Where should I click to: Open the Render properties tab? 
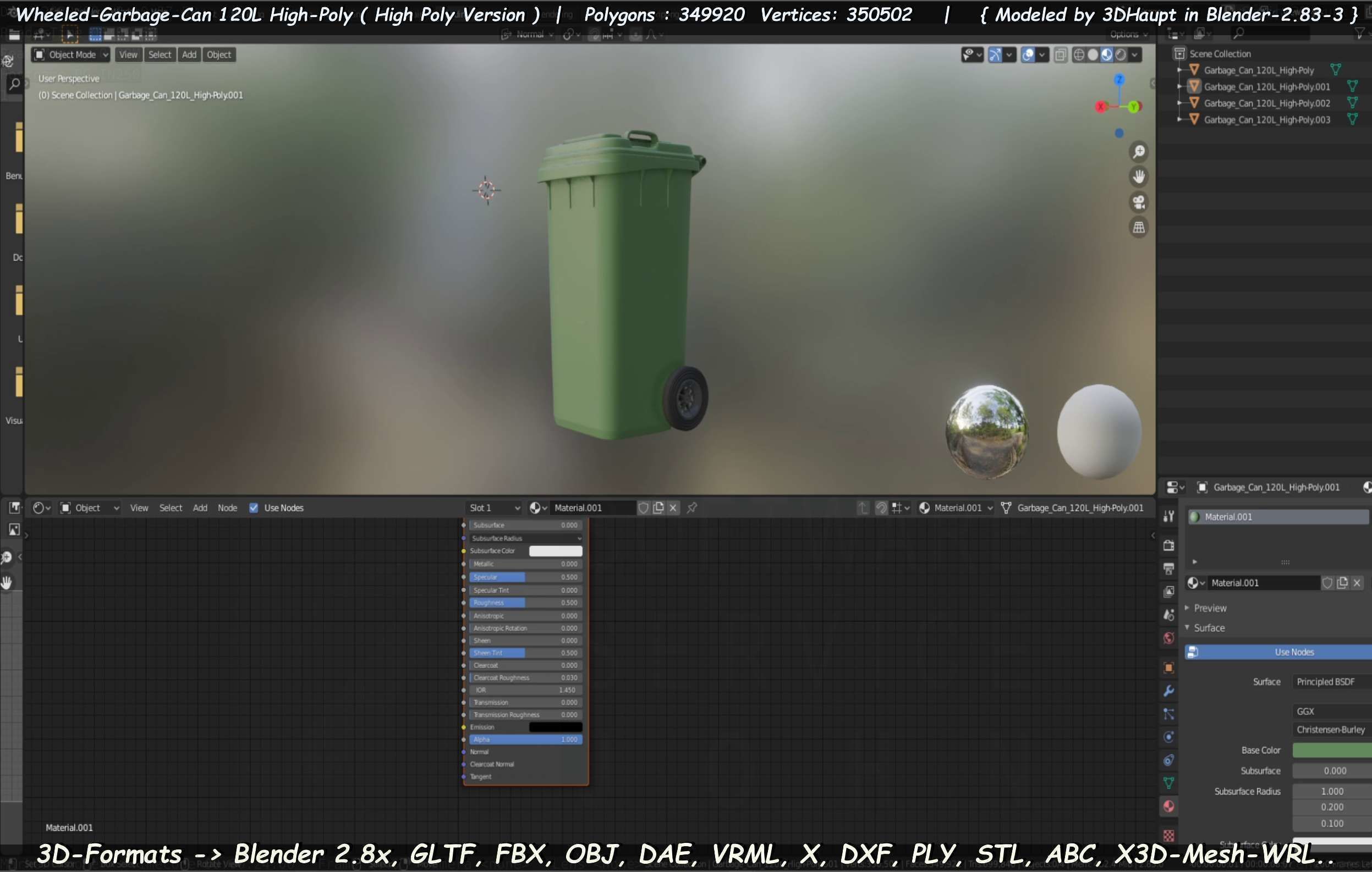click(1168, 545)
